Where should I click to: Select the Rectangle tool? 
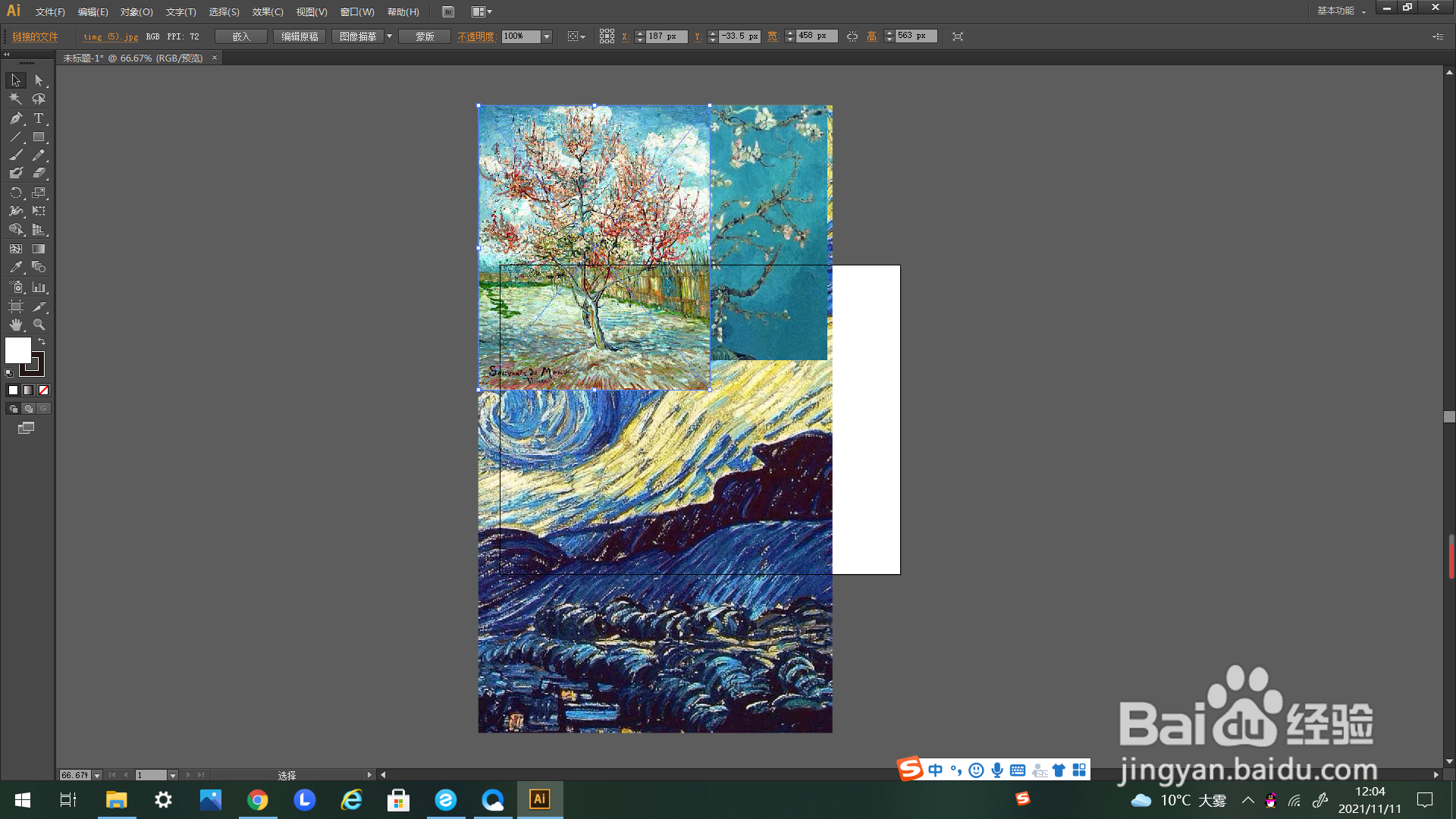[39, 137]
